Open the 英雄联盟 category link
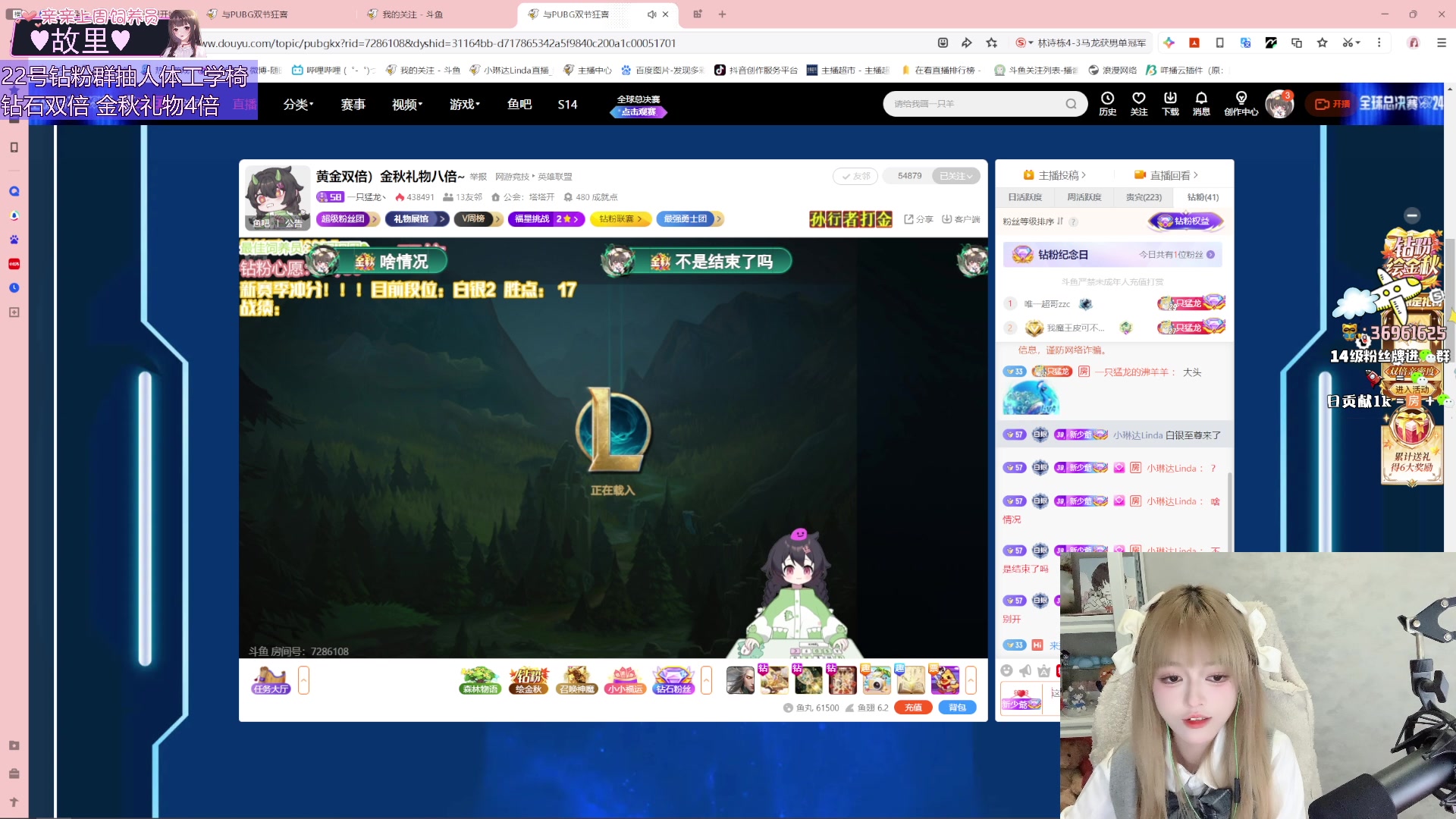The image size is (1456, 819). (555, 177)
